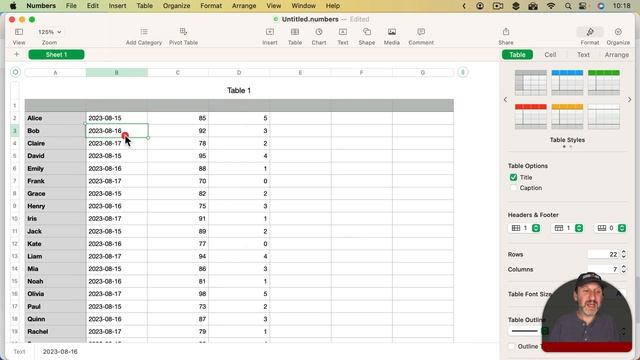Show previous table styles with left arrow
The height and width of the screenshot is (360, 640).
(505, 100)
